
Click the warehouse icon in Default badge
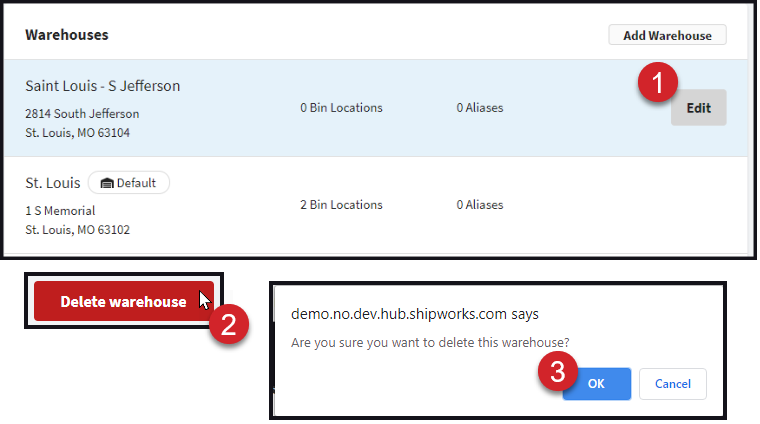pos(107,183)
